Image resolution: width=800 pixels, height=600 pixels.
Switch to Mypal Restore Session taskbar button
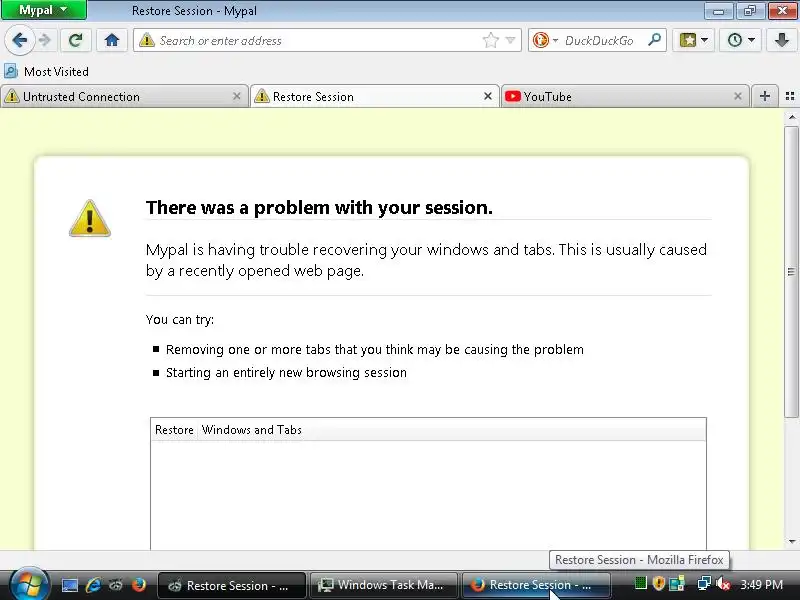pyautogui.click(x=231, y=585)
